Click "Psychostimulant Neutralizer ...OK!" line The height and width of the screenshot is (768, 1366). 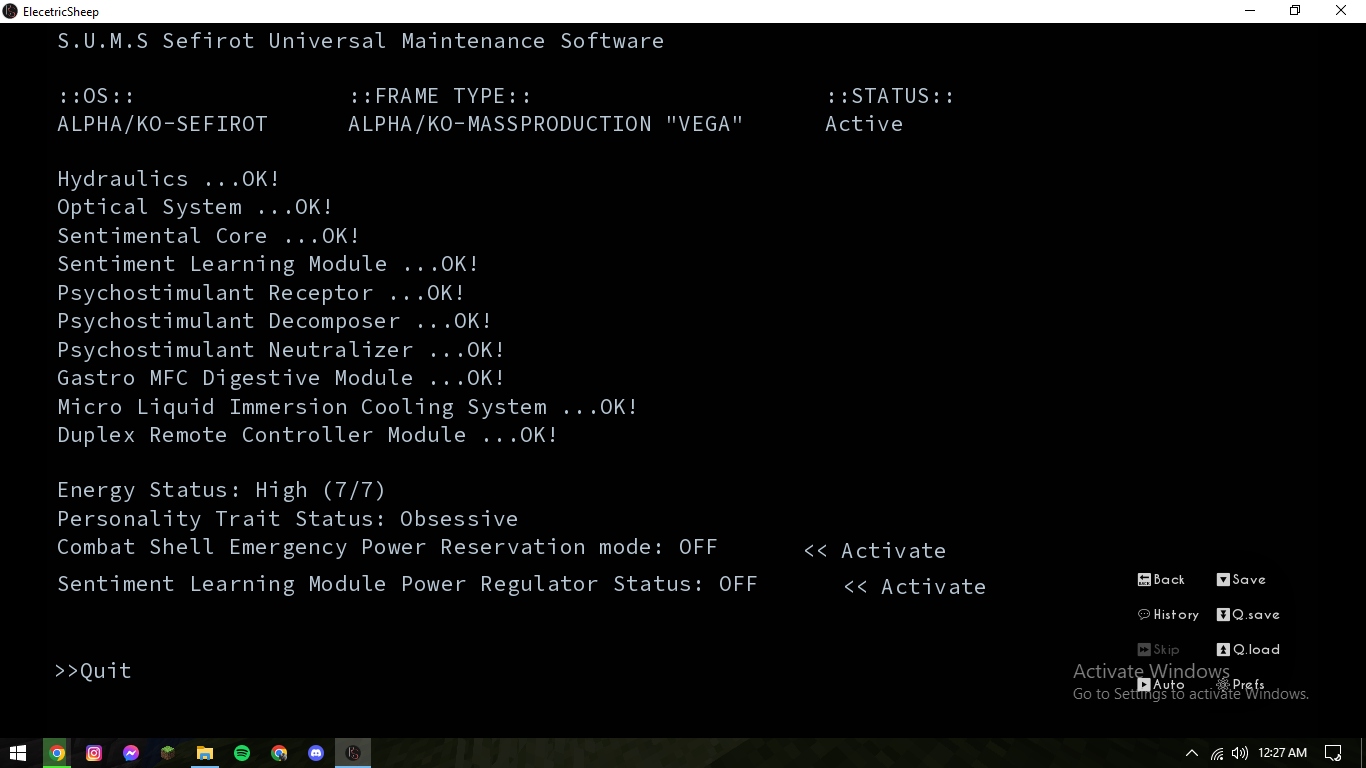(x=281, y=350)
